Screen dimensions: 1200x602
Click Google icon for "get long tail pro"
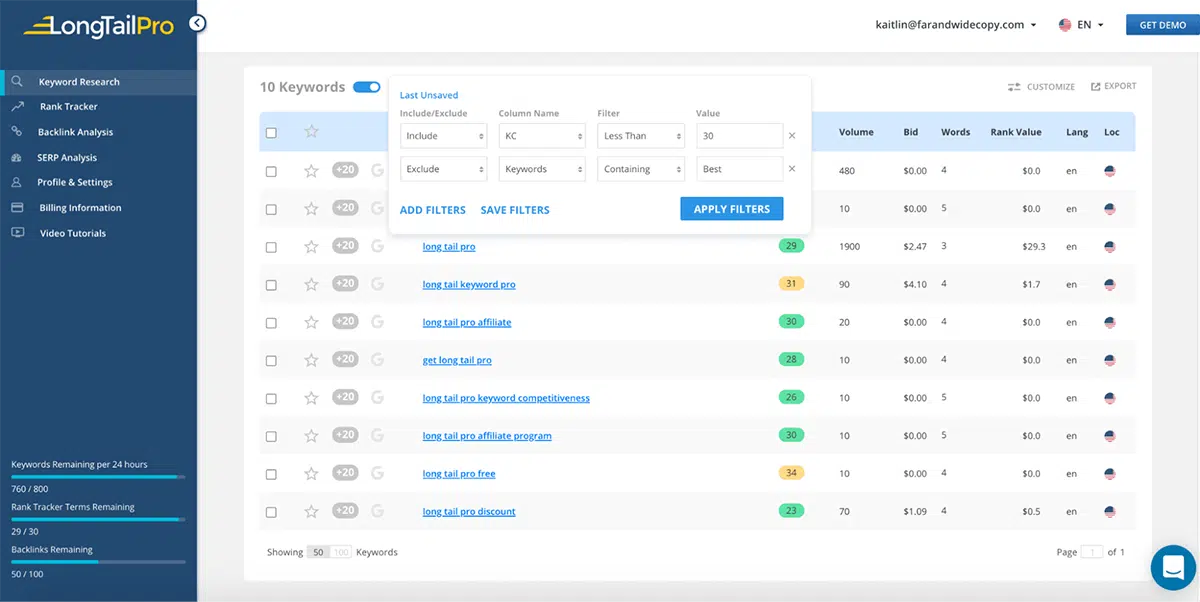377,360
